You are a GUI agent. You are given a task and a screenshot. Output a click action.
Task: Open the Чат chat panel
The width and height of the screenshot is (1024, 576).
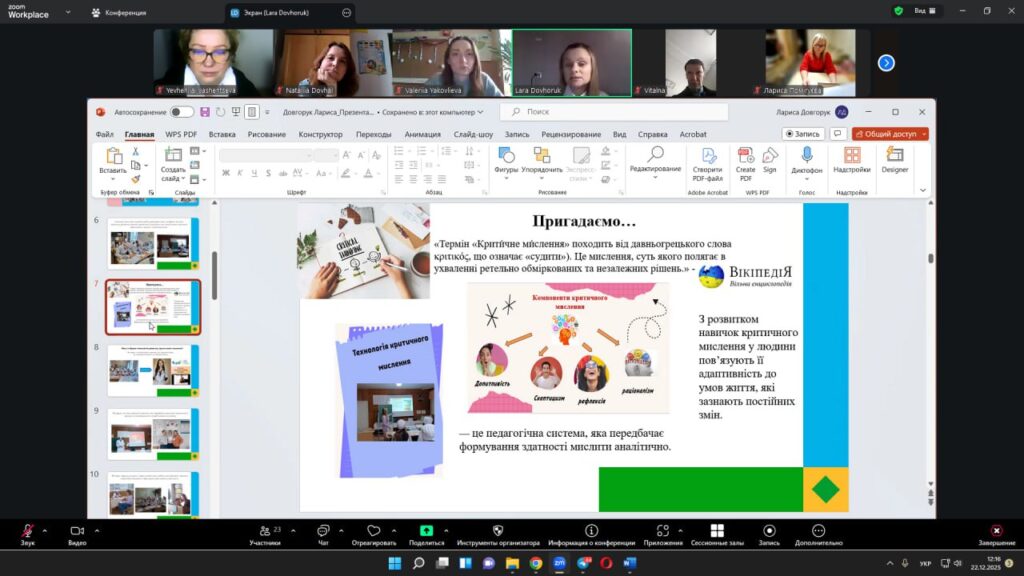(323, 531)
